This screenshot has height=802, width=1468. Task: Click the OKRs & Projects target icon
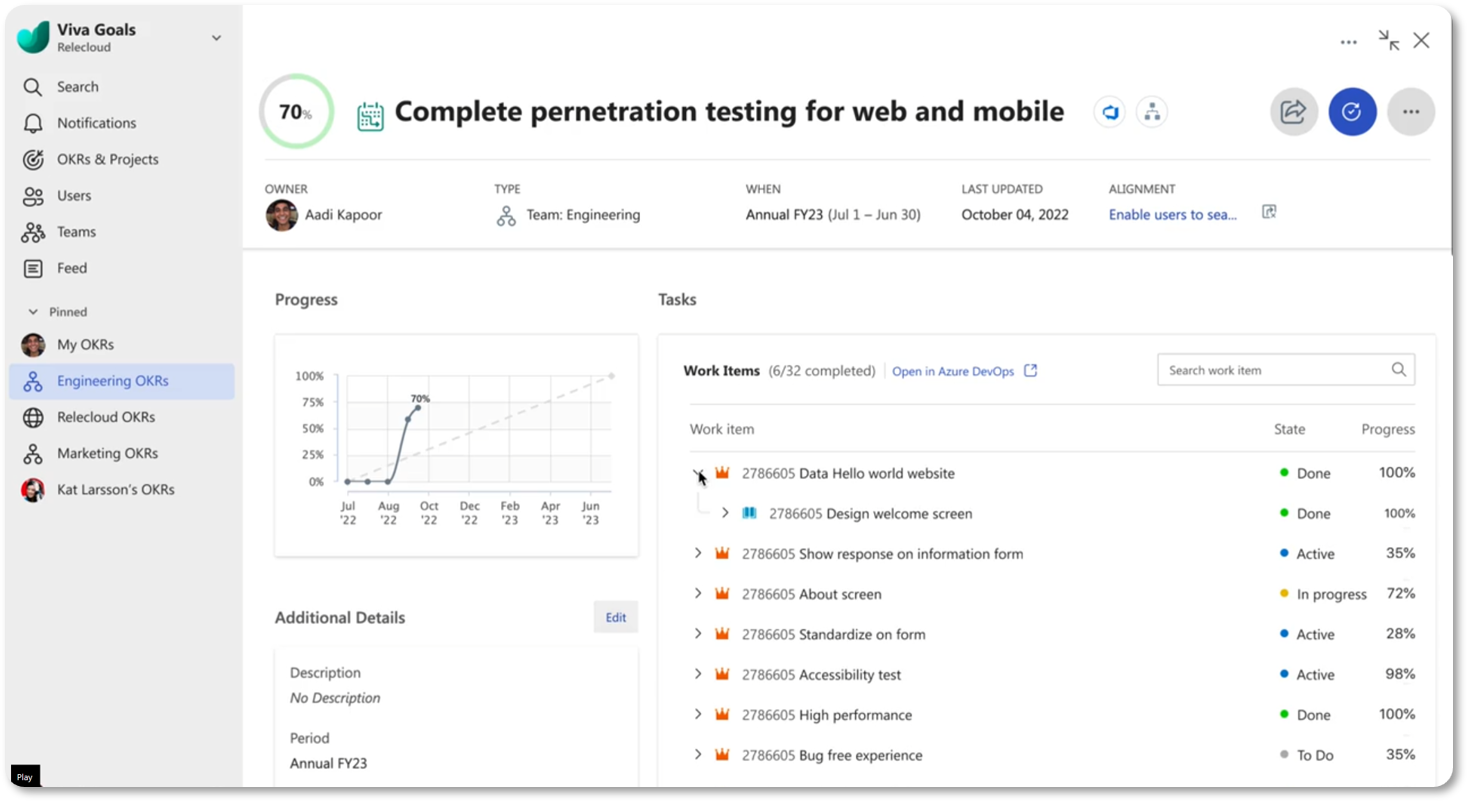[x=33, y=159]
